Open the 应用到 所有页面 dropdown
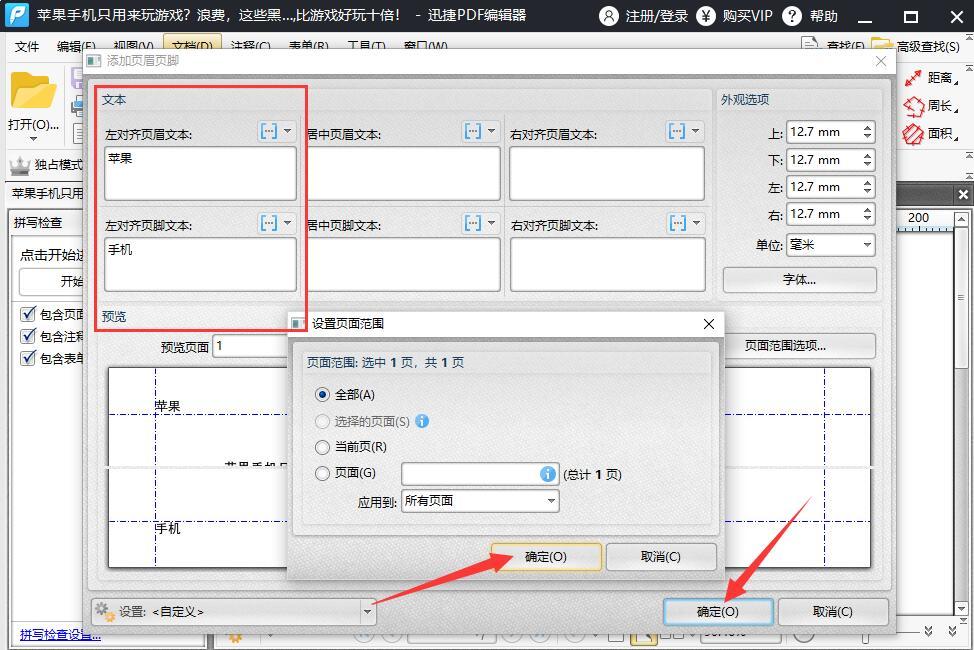 pos(480,501)
